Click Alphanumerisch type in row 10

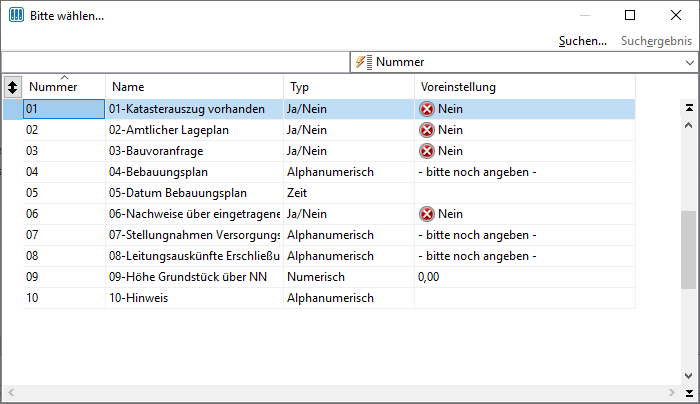pyautogui.click(x=330, y=298)
